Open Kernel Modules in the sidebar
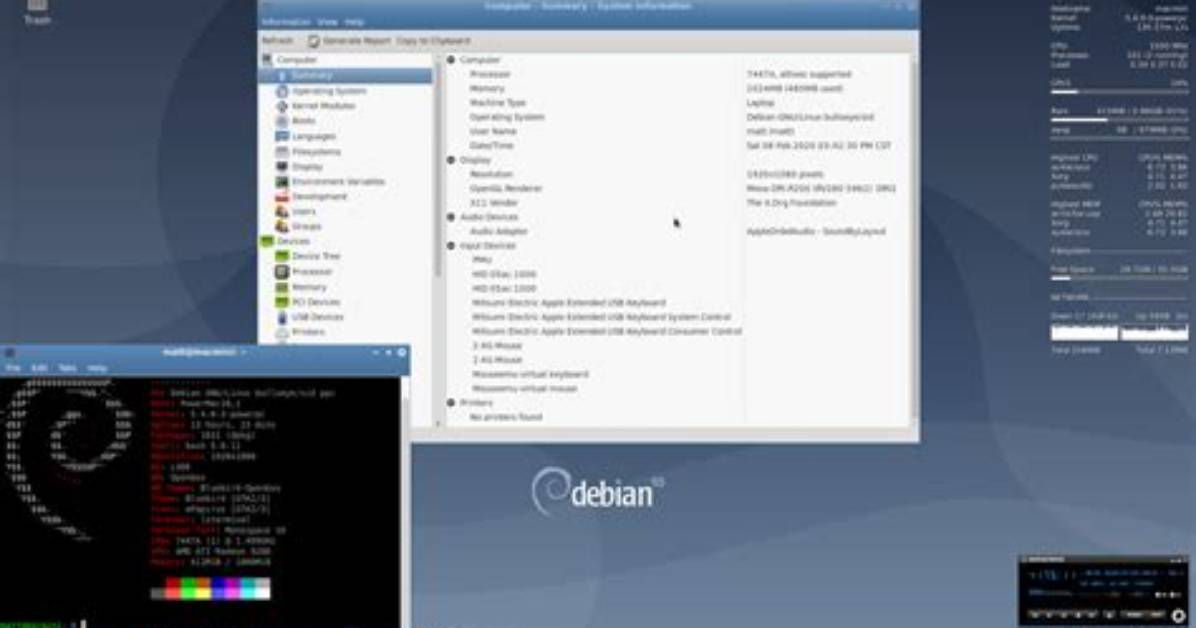This screenshot has width=1196, height=628. click(323, 106)
